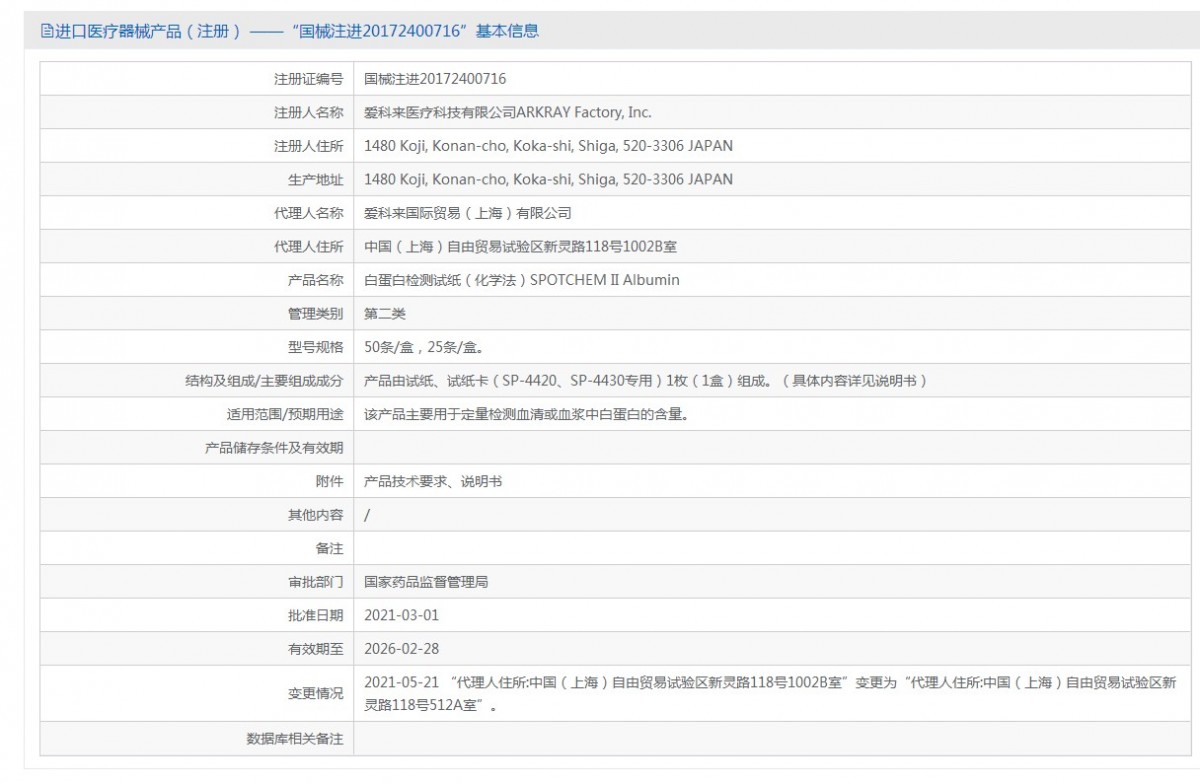Click the 生产地址 label
The width and height of the screenshot is (1200, 783).
click(316, 179)
